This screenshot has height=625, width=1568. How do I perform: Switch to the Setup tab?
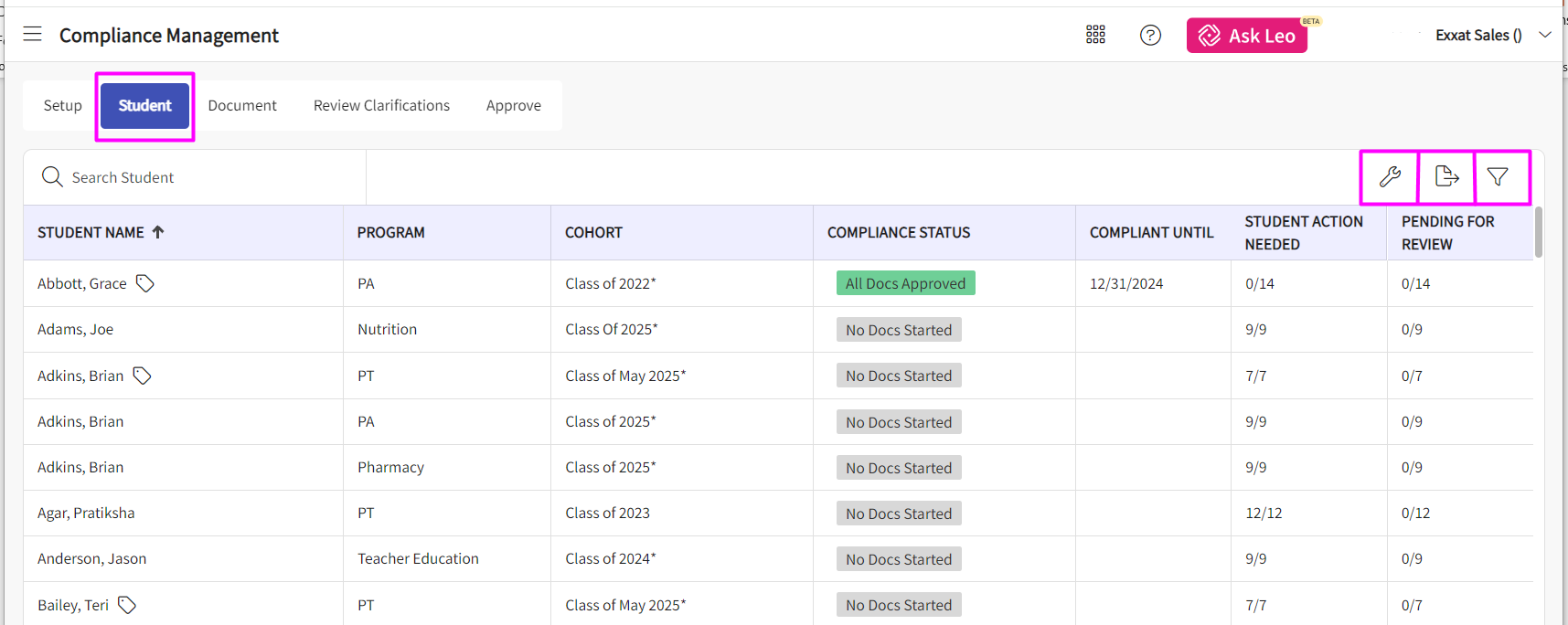click(62, 106)
